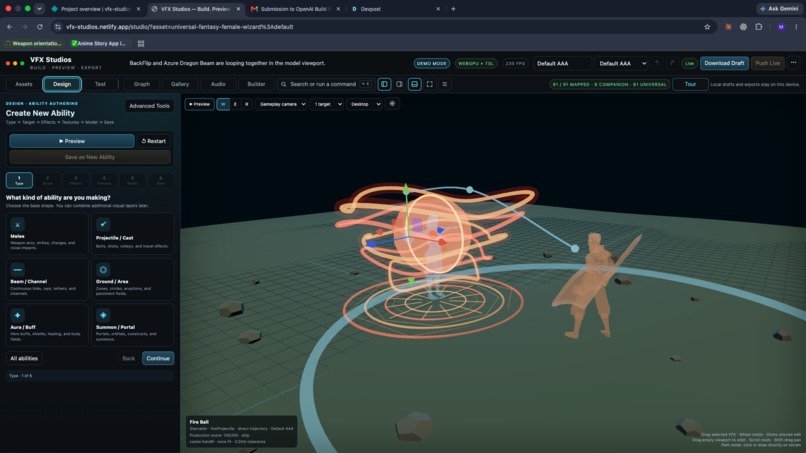Click the viewport Preview play button
The image size is (806, 453).
(199, 104)
